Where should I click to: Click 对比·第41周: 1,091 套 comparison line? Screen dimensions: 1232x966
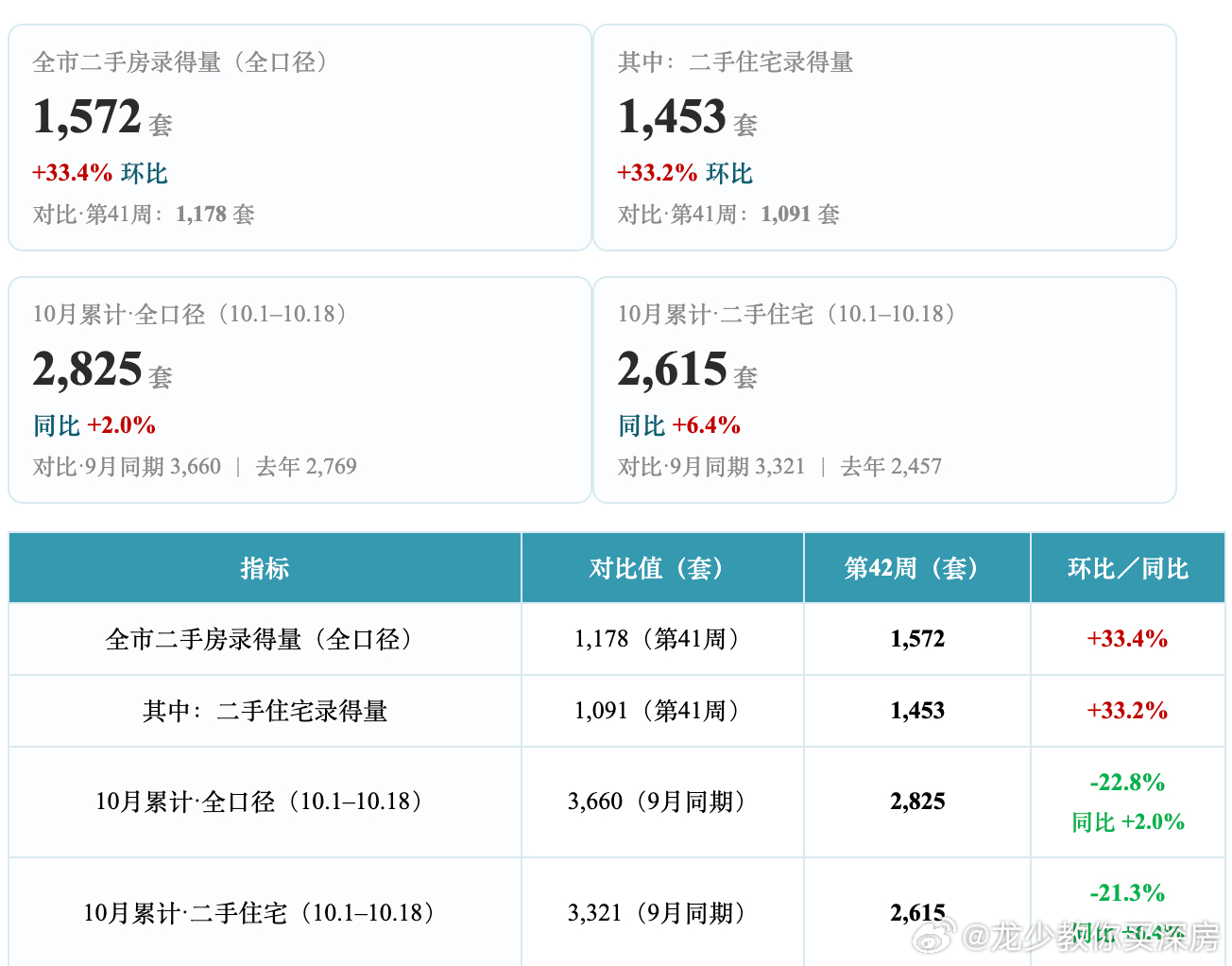click(728, 215)
